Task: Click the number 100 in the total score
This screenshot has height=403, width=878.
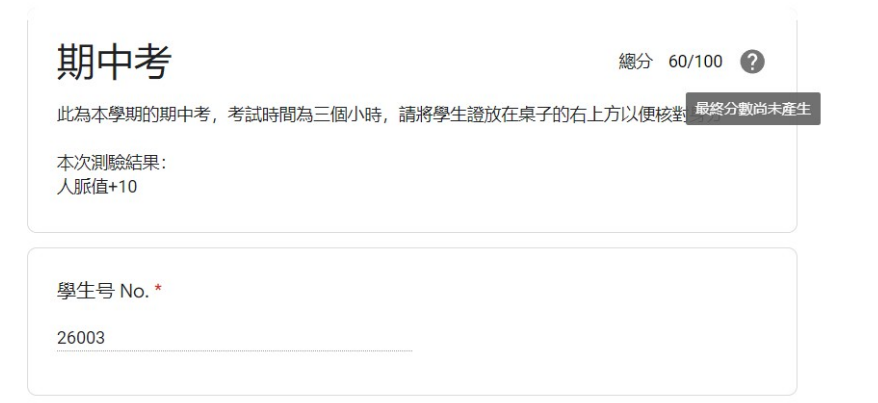Action: [709, 62]
